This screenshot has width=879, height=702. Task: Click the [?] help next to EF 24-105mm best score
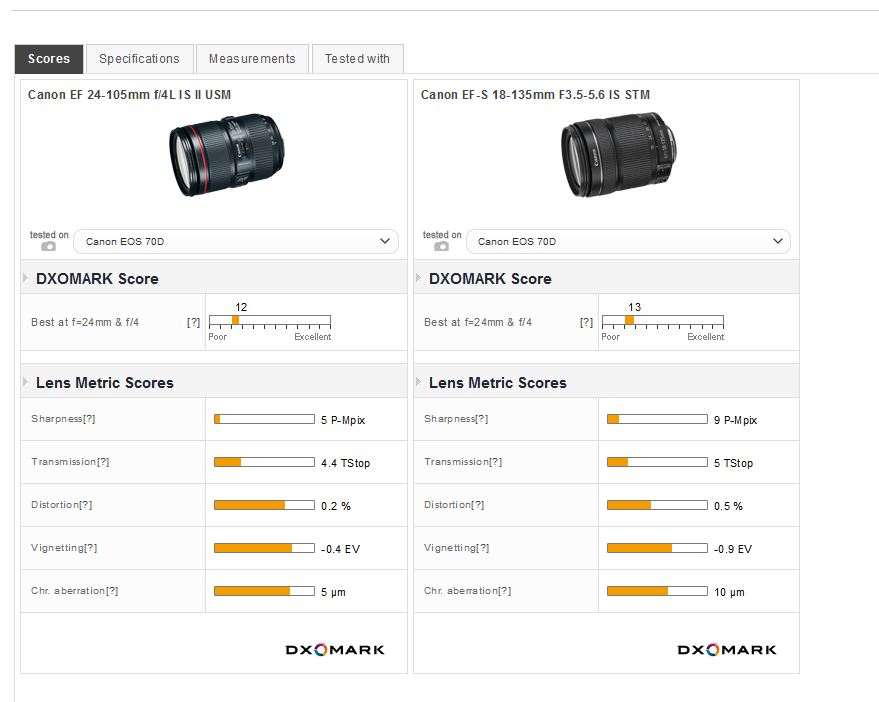[x=193, y=322]
